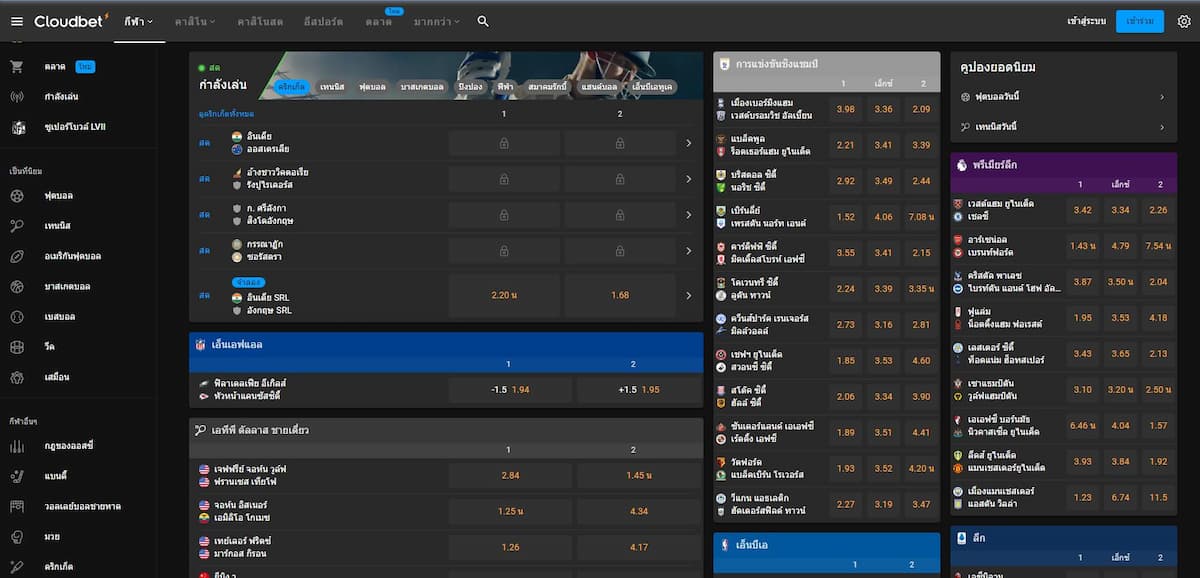Image resolution: width=1200 pixels, height=578 pixels.
Task: Open the search magnifier icon
Action: point(484,21)
